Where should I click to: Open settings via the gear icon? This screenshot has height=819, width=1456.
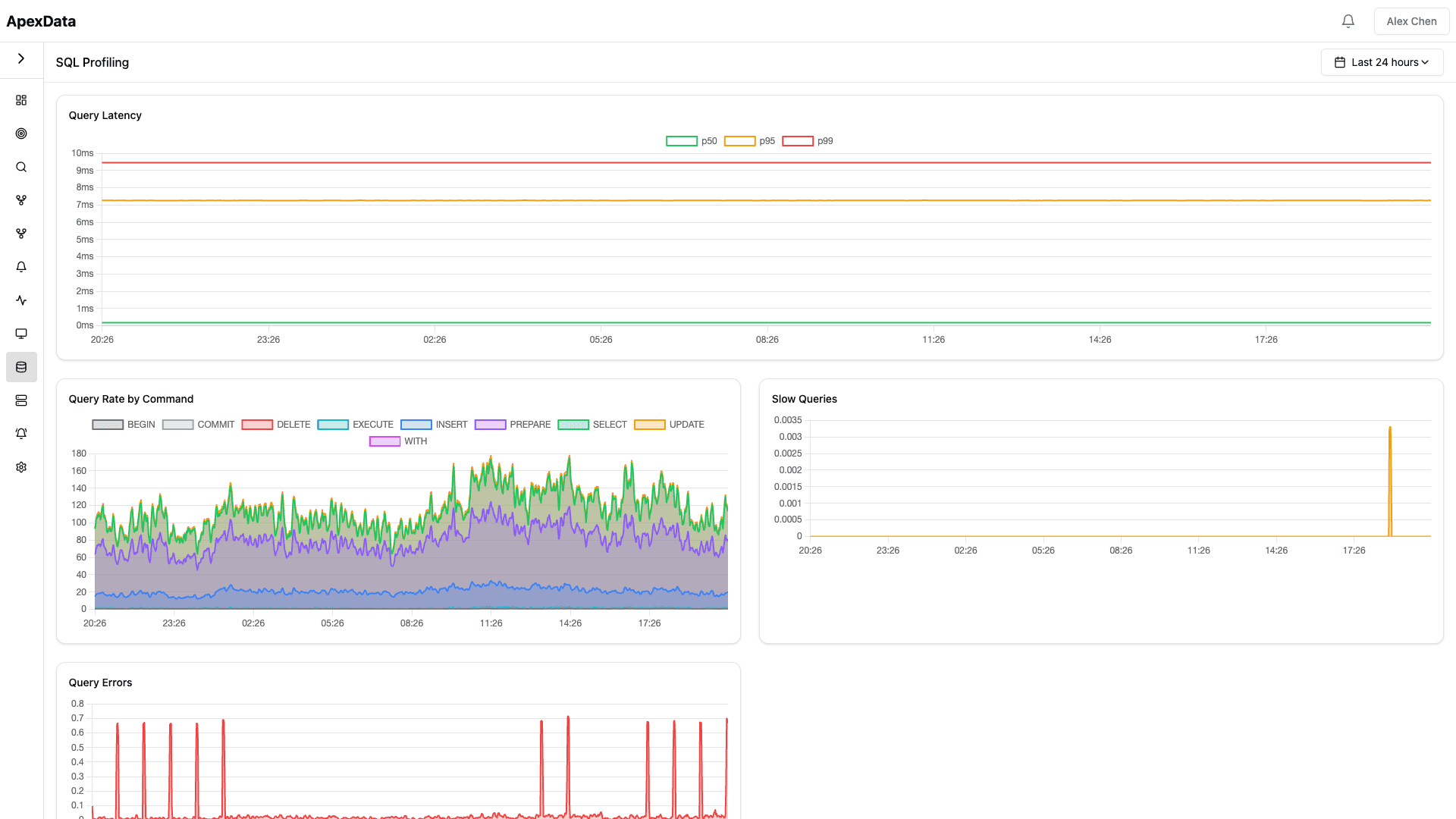[x=21, y=466]
